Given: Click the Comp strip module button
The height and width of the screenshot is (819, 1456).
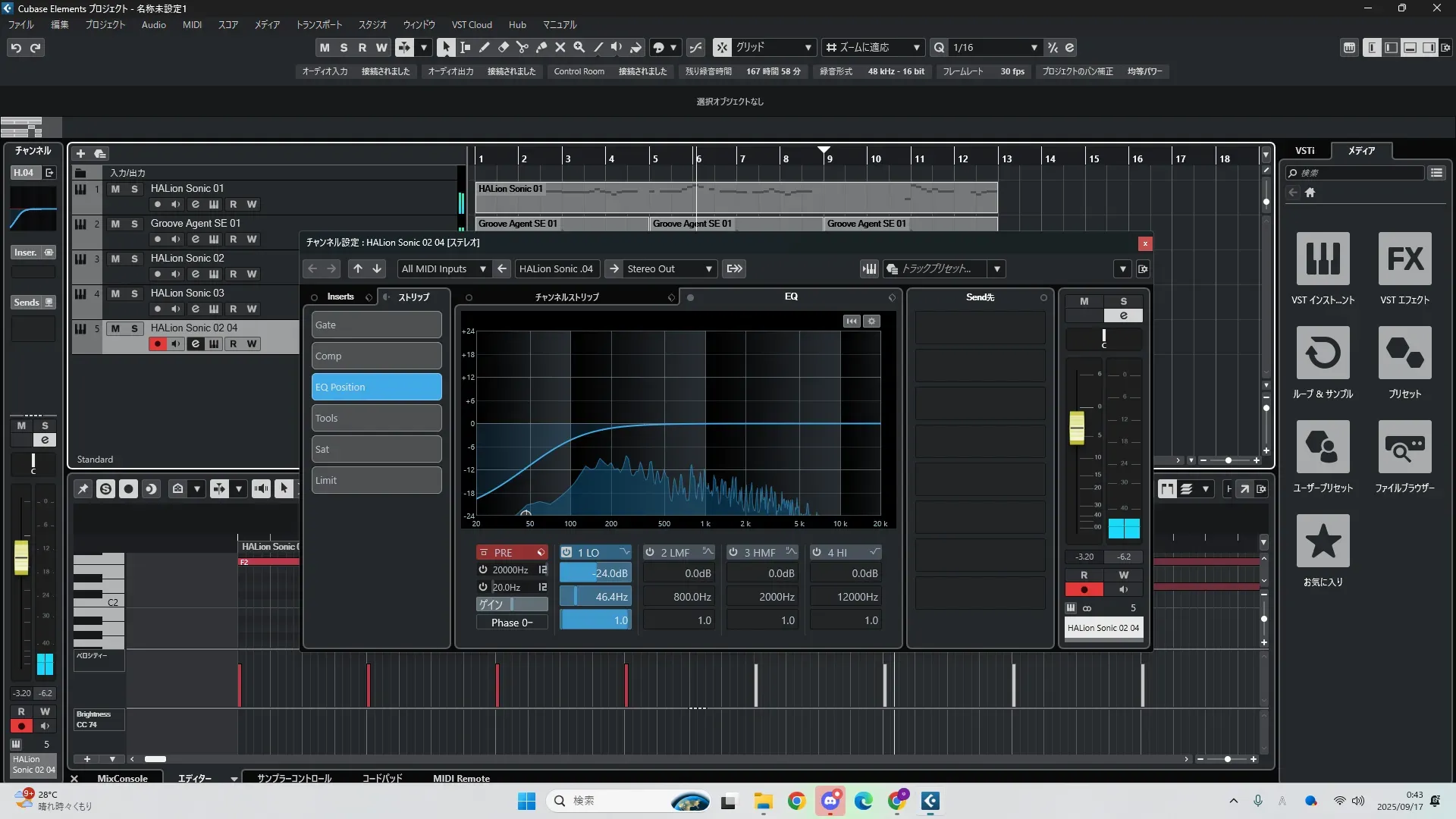Looking at the screenshot, I should [x=376, y=356].
